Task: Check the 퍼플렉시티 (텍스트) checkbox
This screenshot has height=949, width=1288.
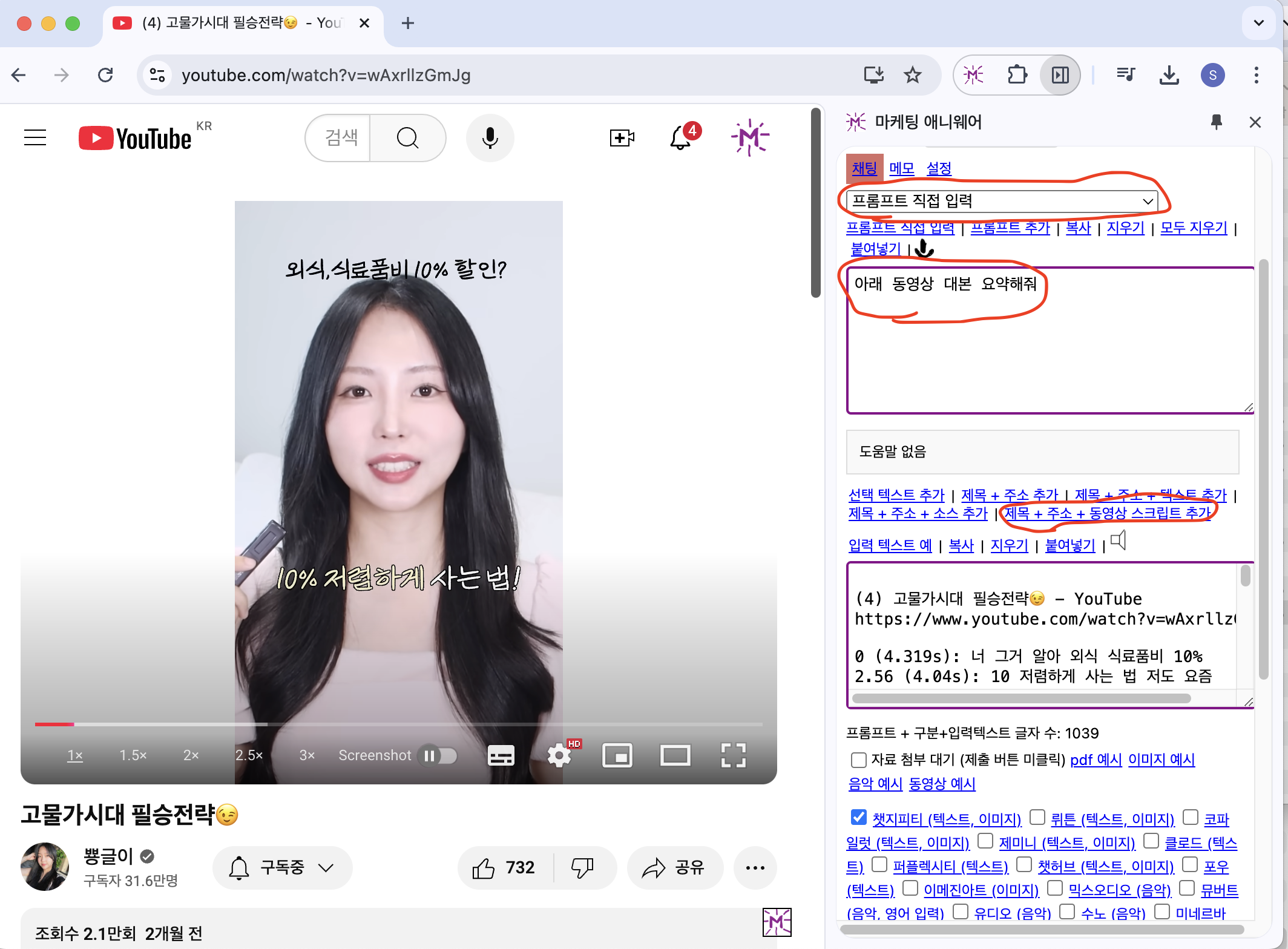Action: coord(879,864)
